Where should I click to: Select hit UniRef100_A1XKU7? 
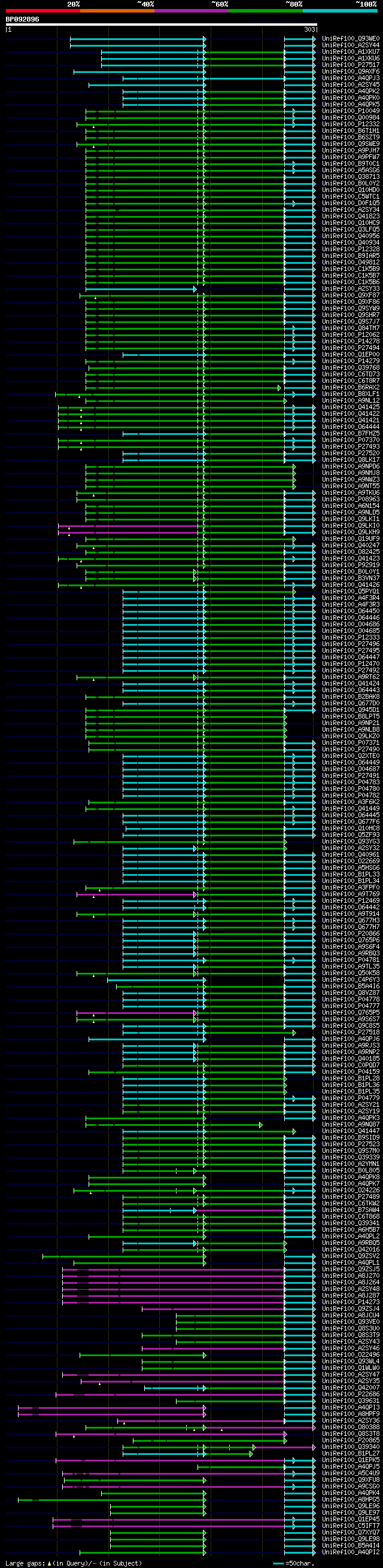[x=351, y=51]
